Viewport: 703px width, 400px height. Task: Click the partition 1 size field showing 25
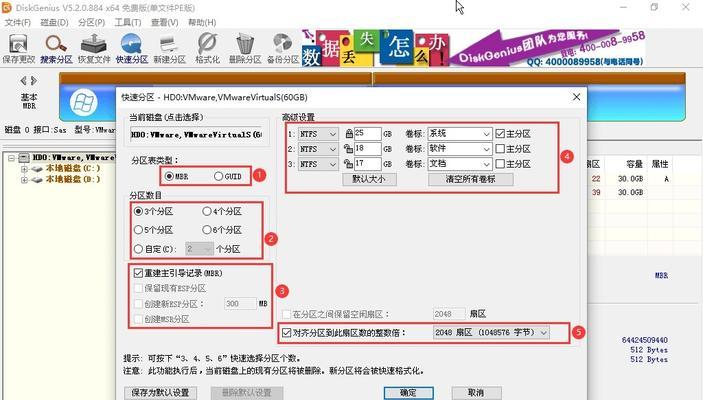[x=368, y=134]
